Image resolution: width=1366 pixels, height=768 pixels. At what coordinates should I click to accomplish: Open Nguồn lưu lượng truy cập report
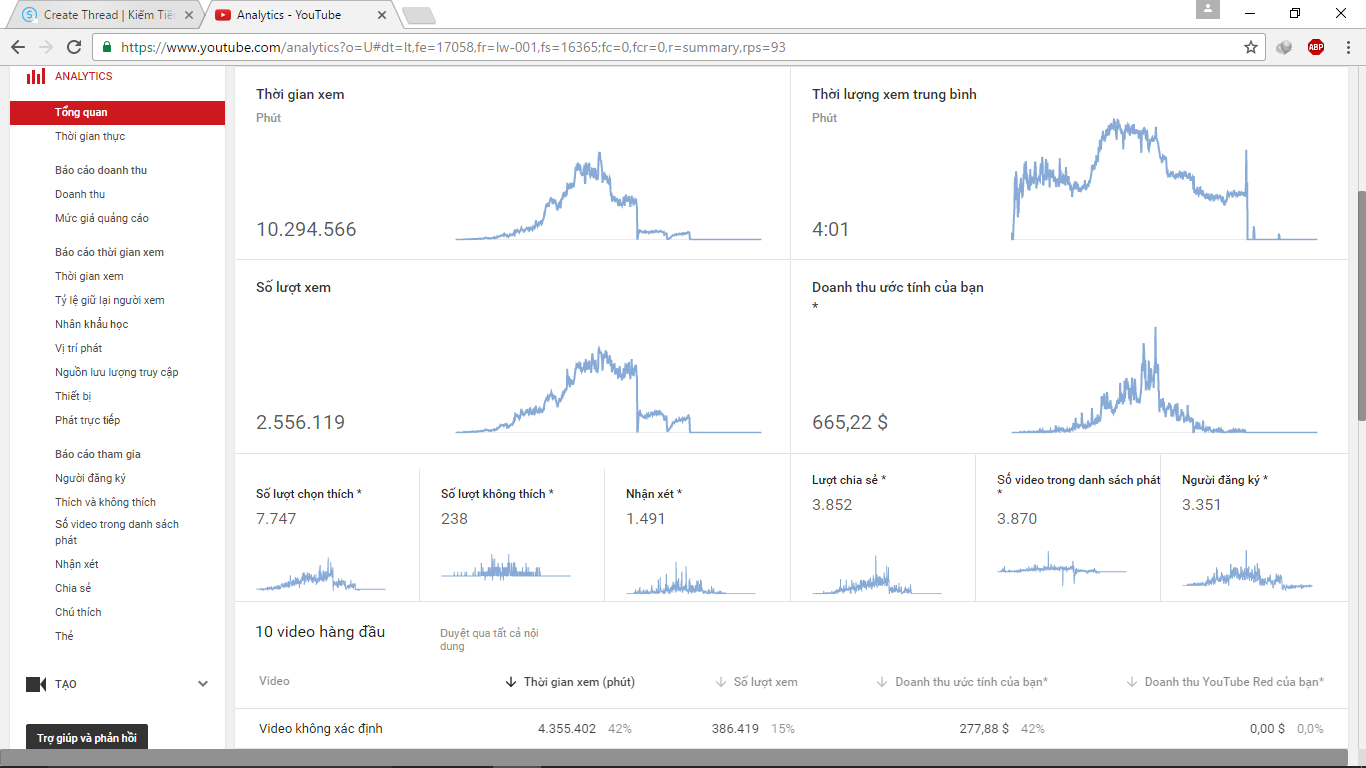coord(117,373)
